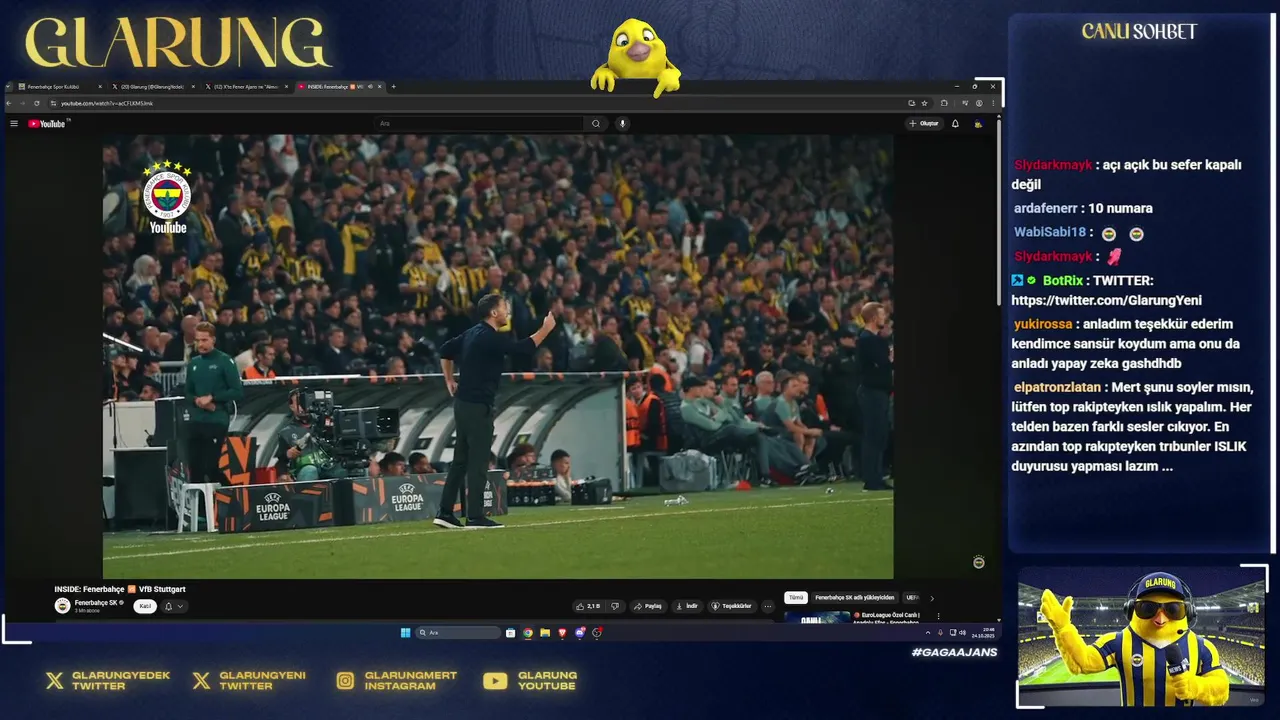Click the video player to pause
Image resolution: width=1280 pixels, height=720 pixels.
(498, 357)
